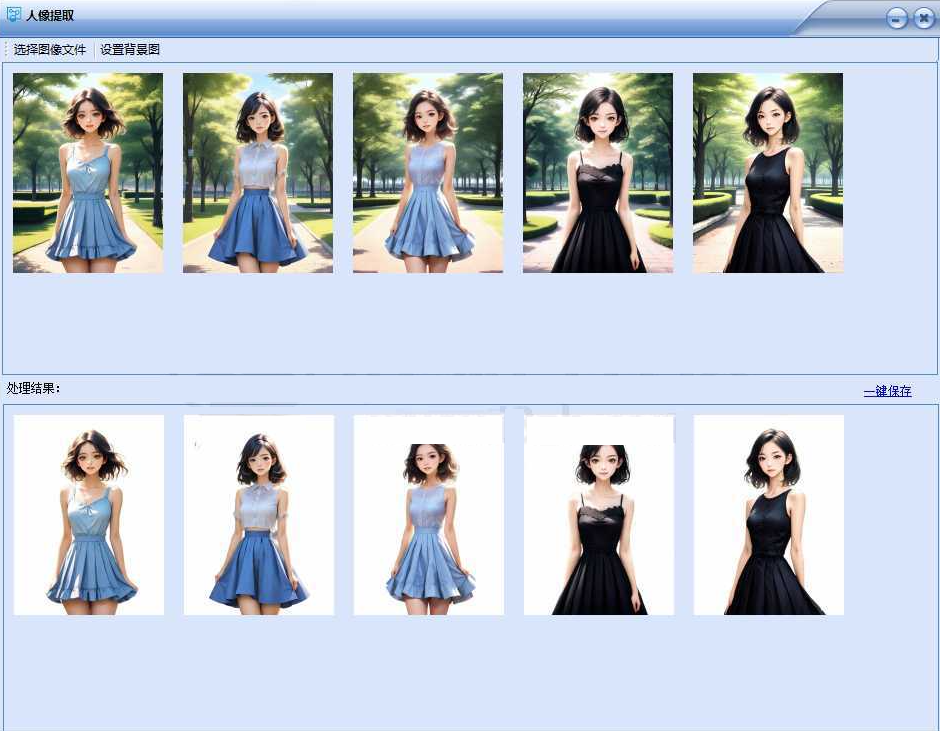Open third extracted result with sleeveless blue dress
The image size is (940, 731).
coord(429,515)
